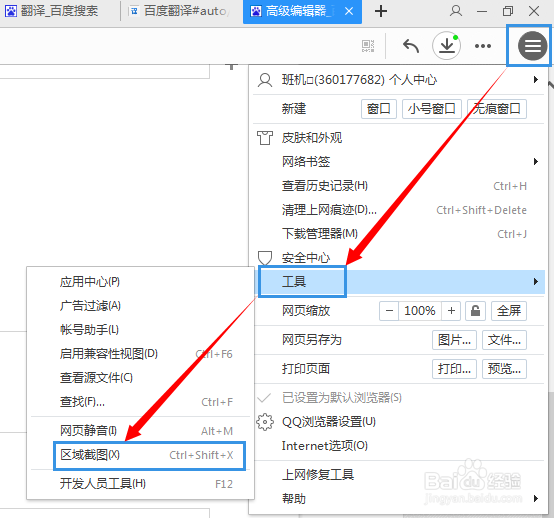Toggle 网页静音(I) mute option

tap(140, 431)
